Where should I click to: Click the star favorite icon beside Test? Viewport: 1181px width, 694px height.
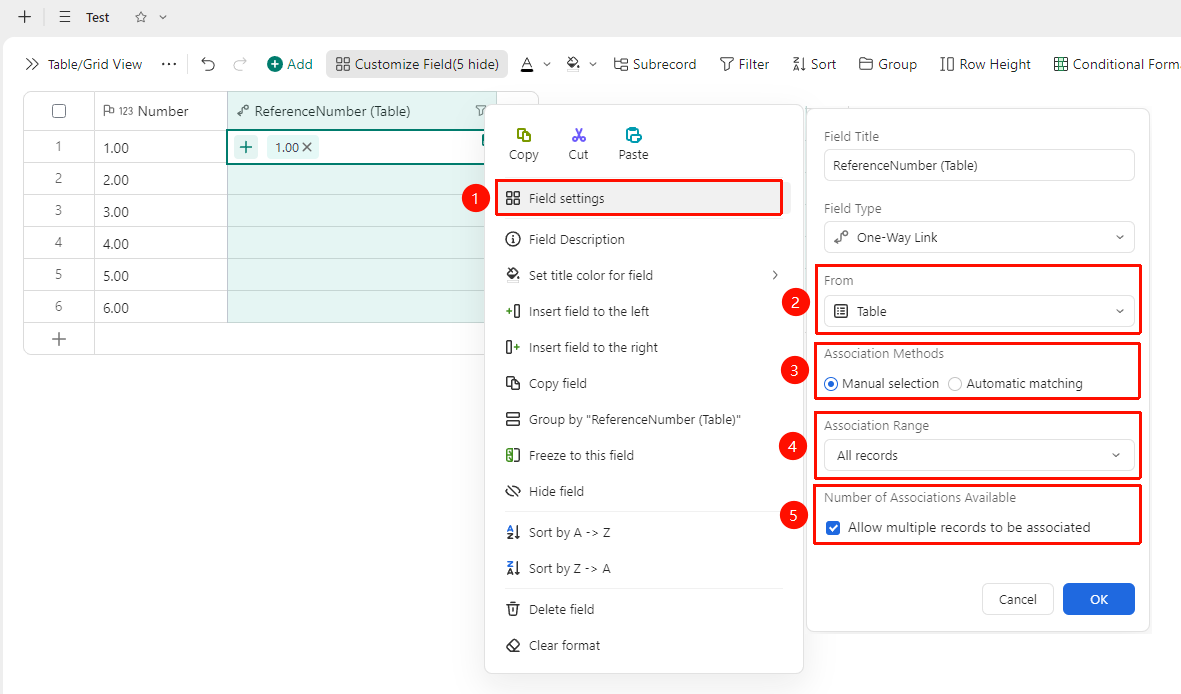[141, 17]
